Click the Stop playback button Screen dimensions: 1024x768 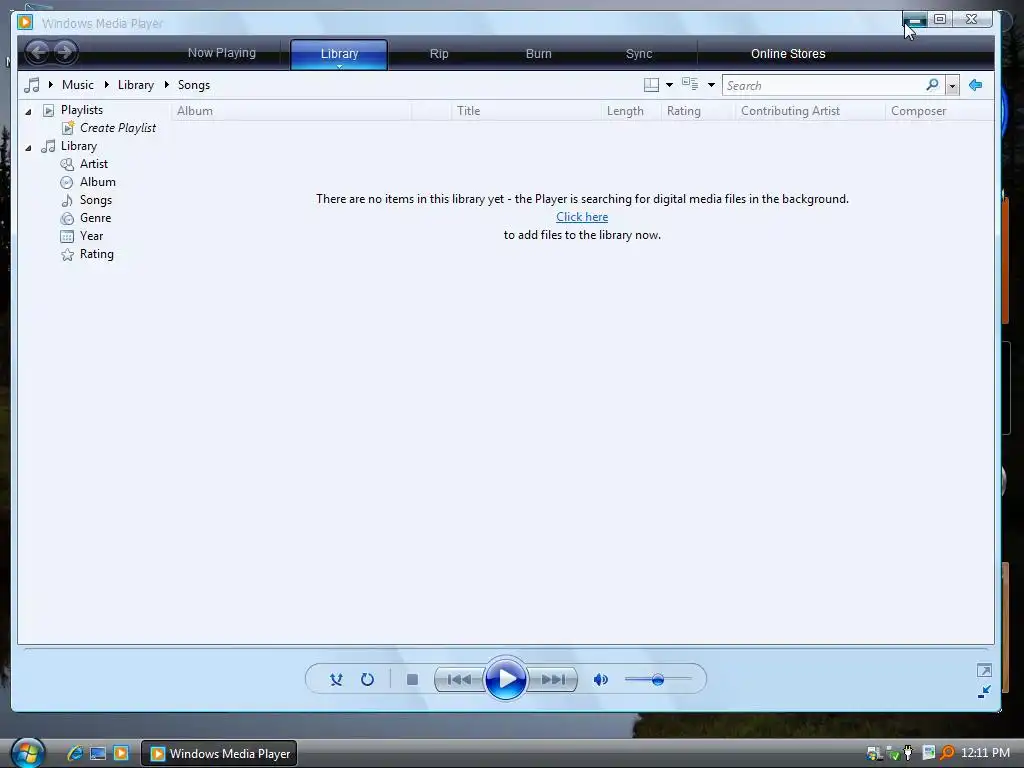[412, 679]
